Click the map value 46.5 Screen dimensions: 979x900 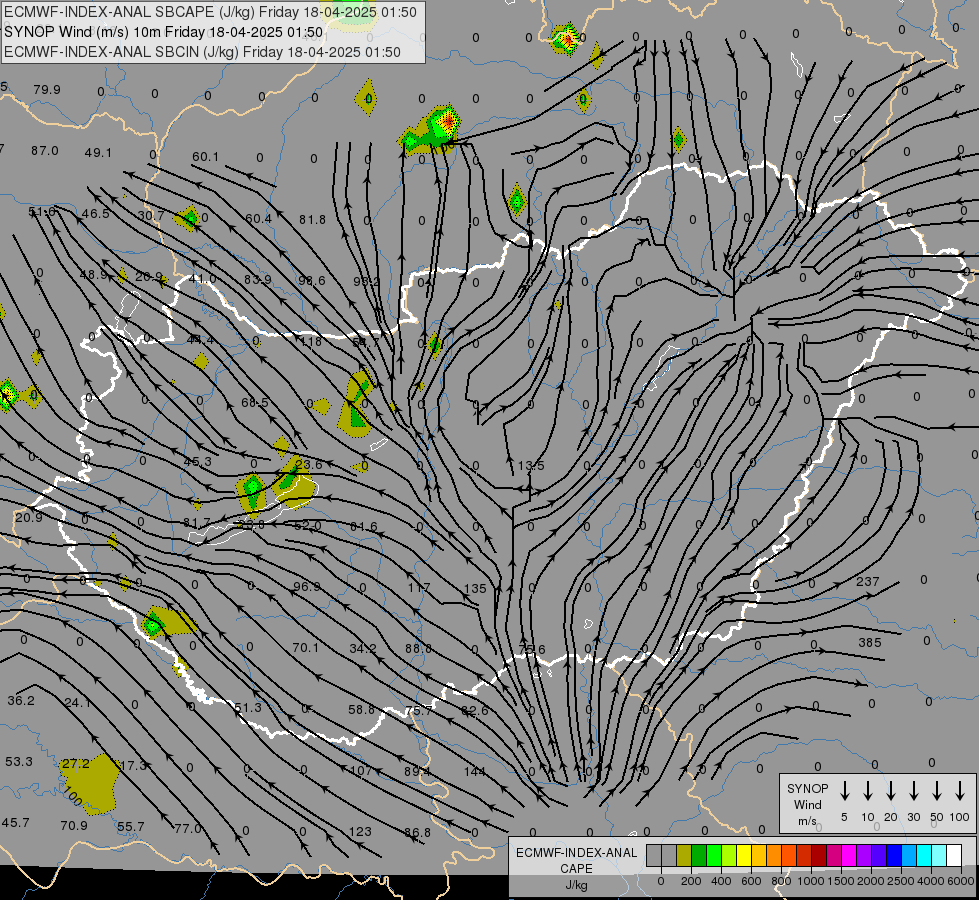pos(96,214)
